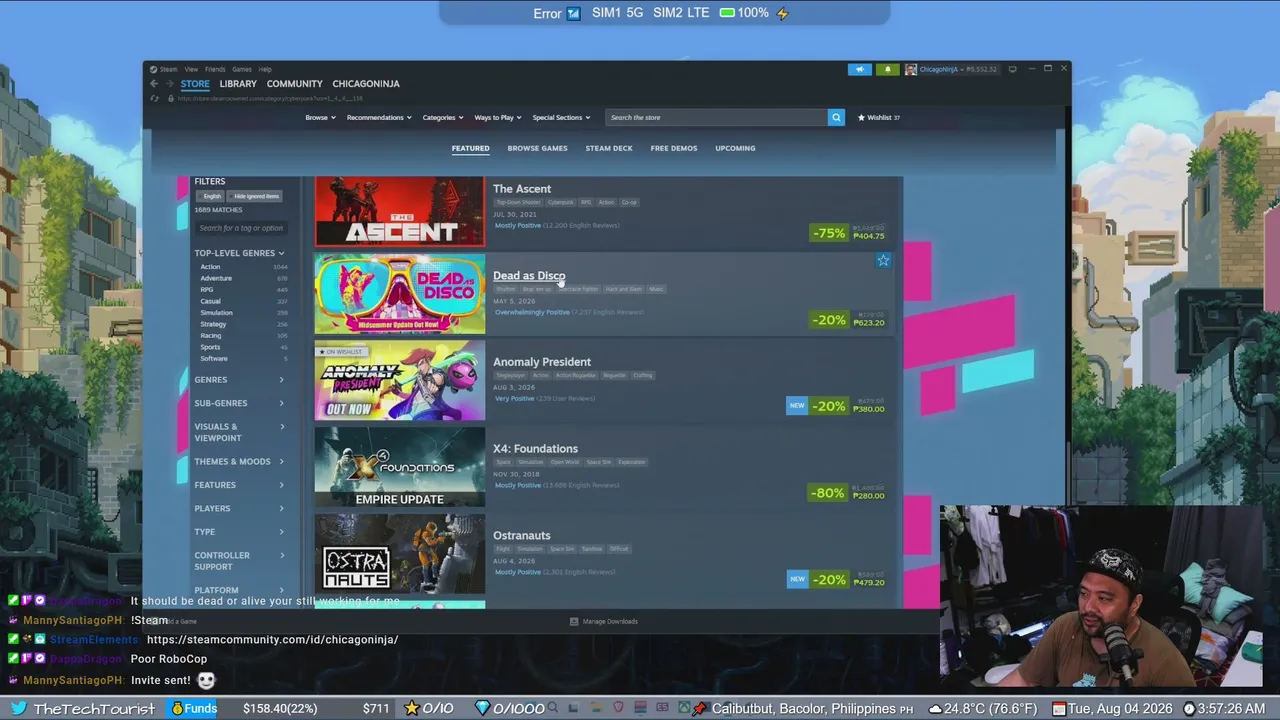Click the Wishlist star icon
1280x720 pixels.
point(861,117)
